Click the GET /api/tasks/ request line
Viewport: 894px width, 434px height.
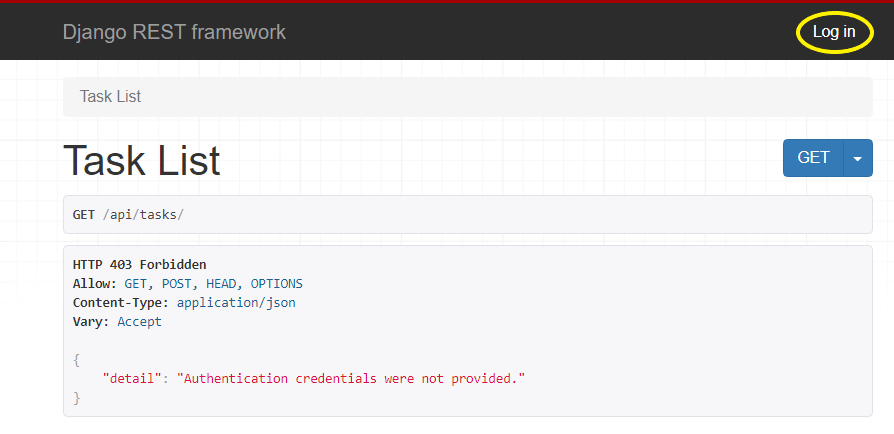pyautogui.click(x=128, y=214)
